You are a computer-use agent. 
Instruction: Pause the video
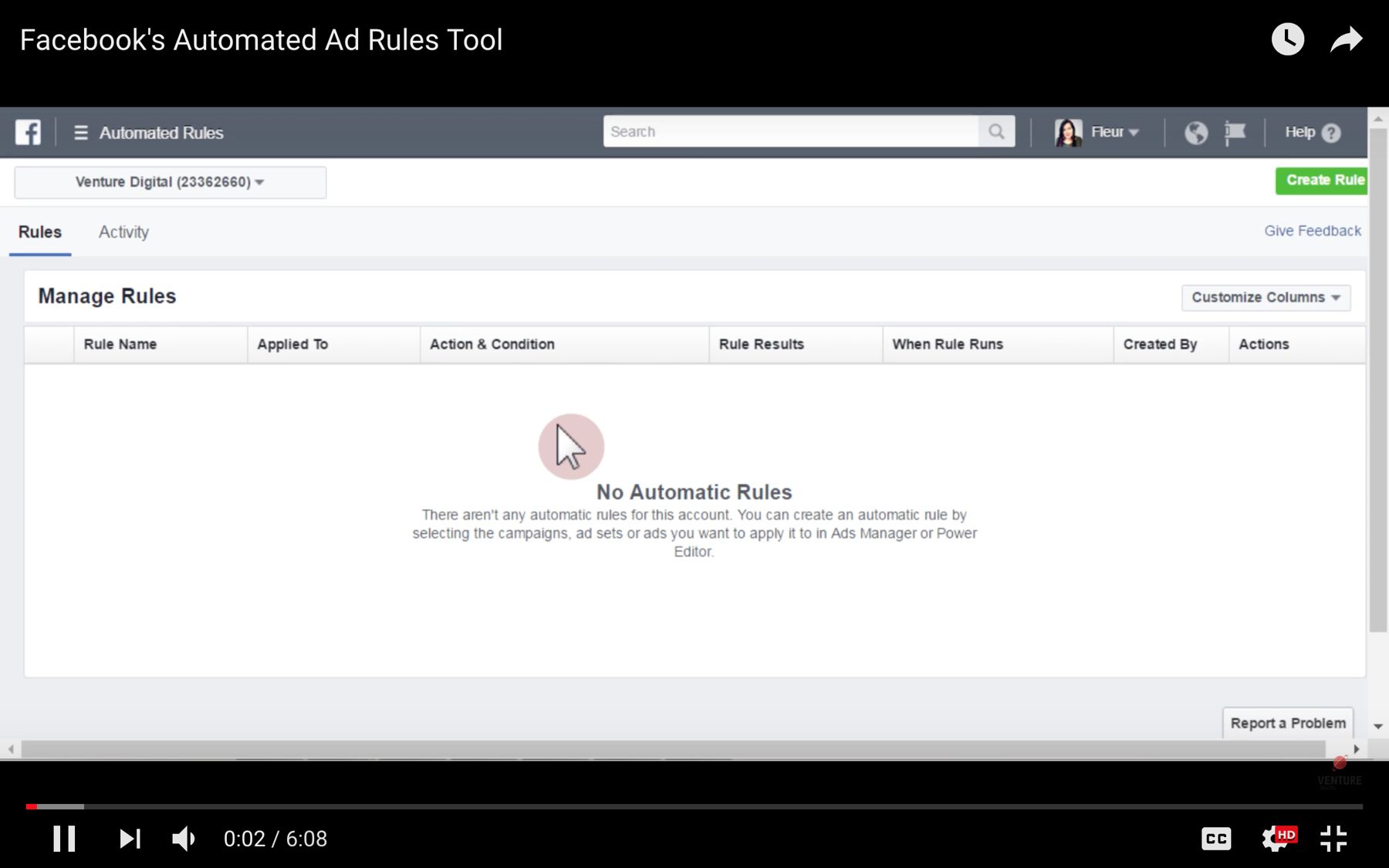[64, 839]
